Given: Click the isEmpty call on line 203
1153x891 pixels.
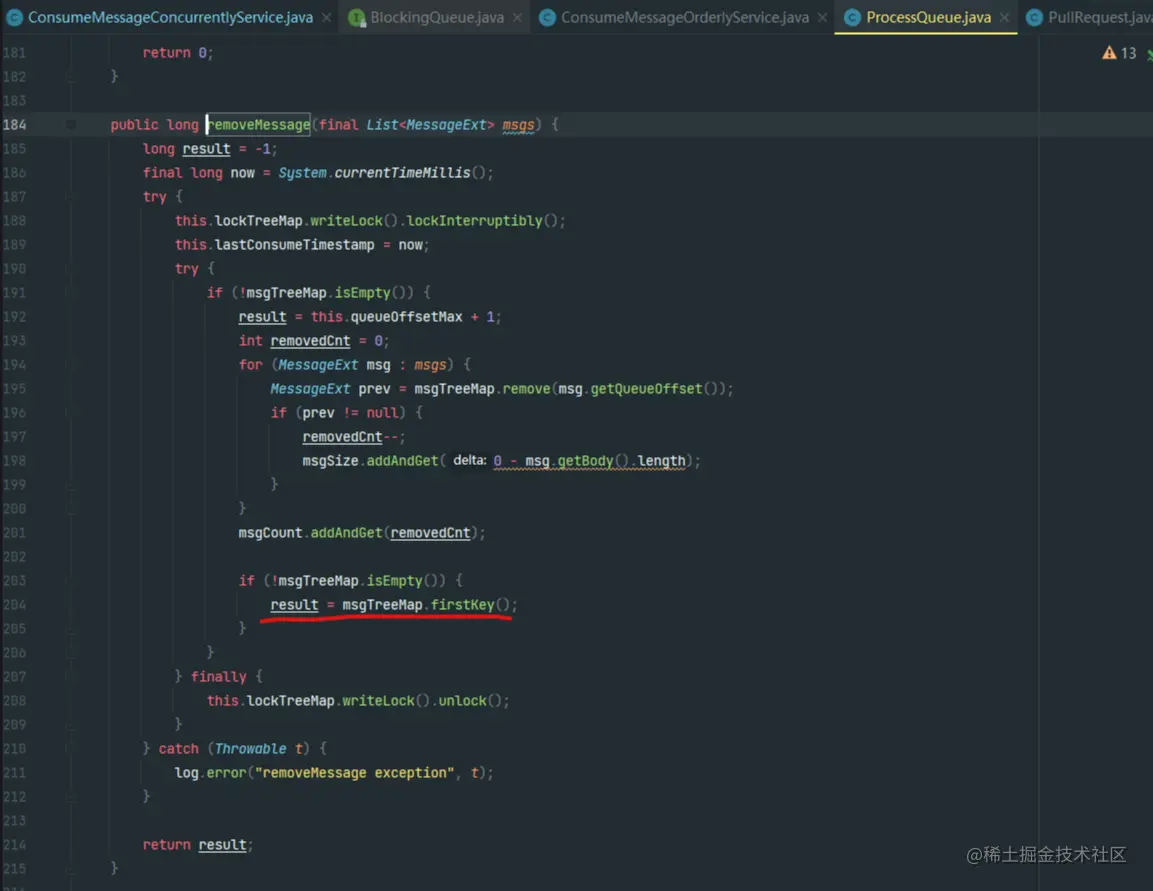Looking at the screenshot, I should [x=395, y=581].
